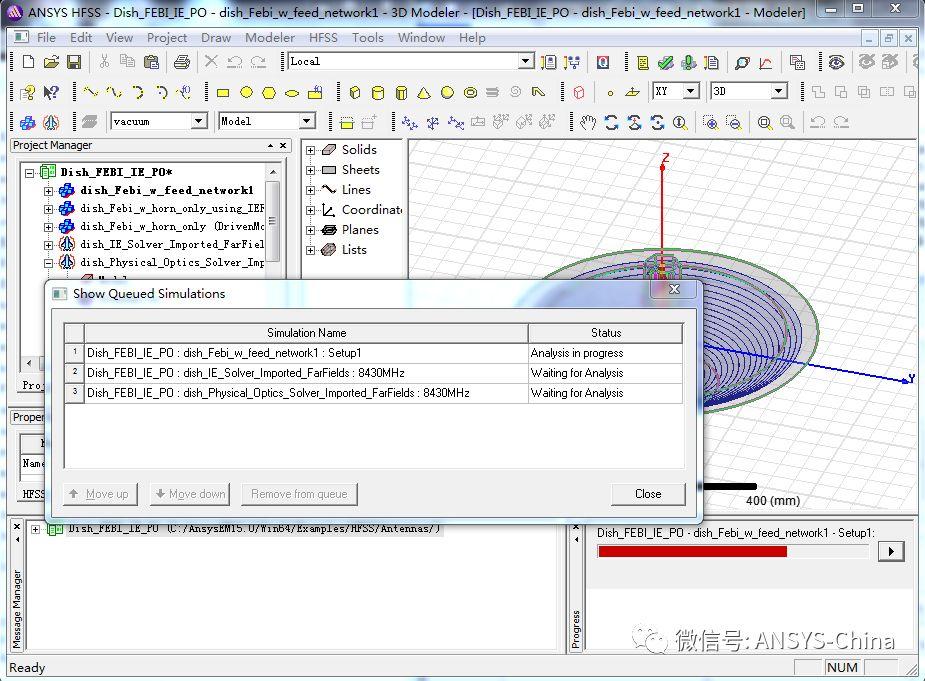925x681 pixels.
Task: Select the Draw cylinder tool
Action: click(x=378, y=93)
